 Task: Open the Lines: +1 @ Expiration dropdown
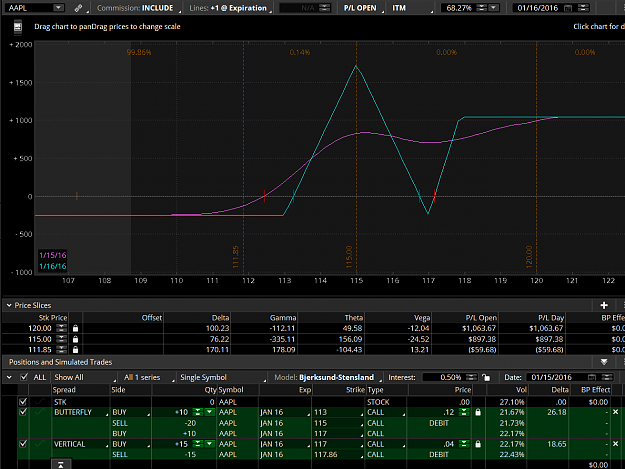point(230,8)
